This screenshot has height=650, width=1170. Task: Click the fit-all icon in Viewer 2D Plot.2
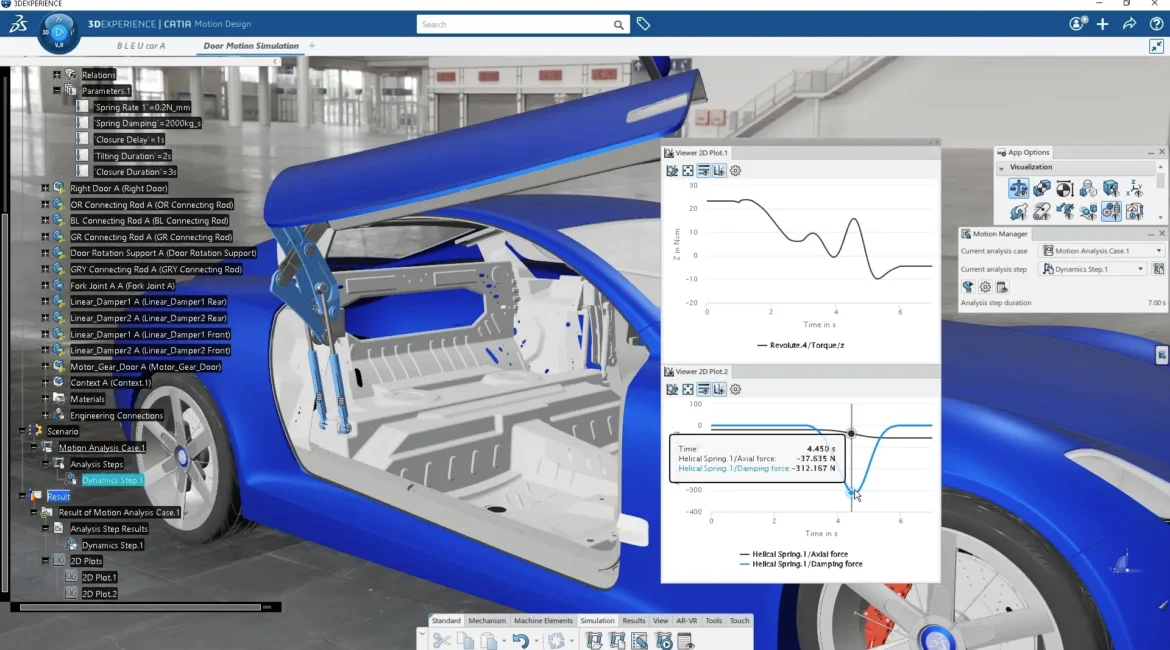(688, 390)
